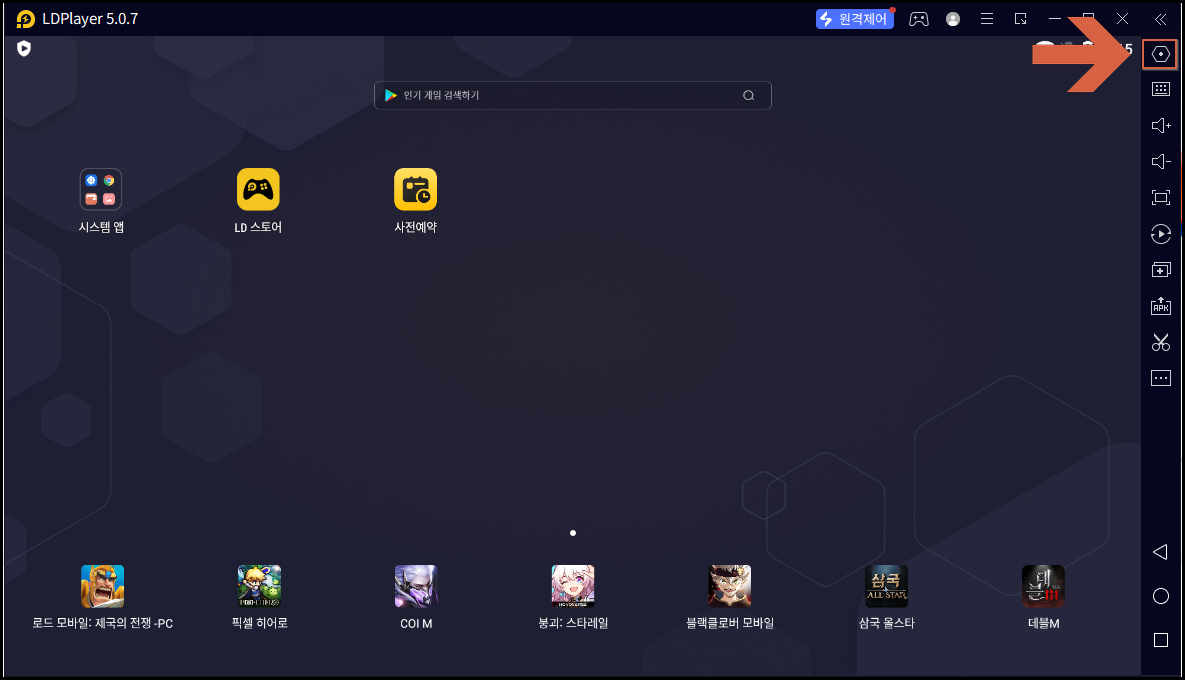Click the home screen page indicator dot

point(573,533)
